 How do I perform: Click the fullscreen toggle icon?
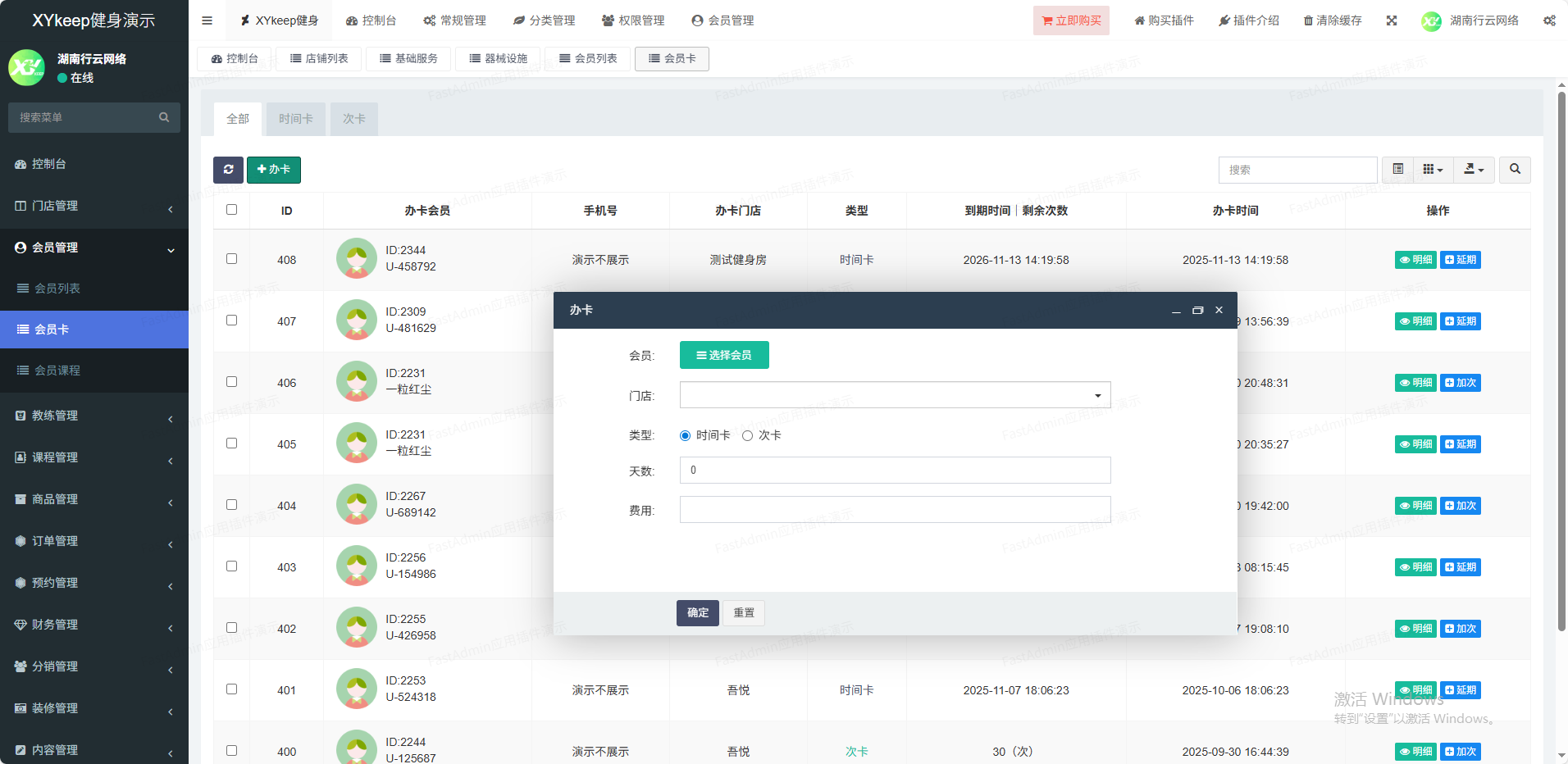pyautogui.click(x=1392, y=20)
